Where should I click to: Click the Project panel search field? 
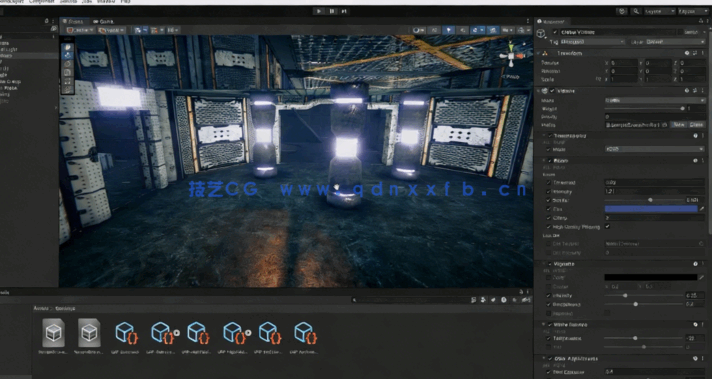[411, 300]
